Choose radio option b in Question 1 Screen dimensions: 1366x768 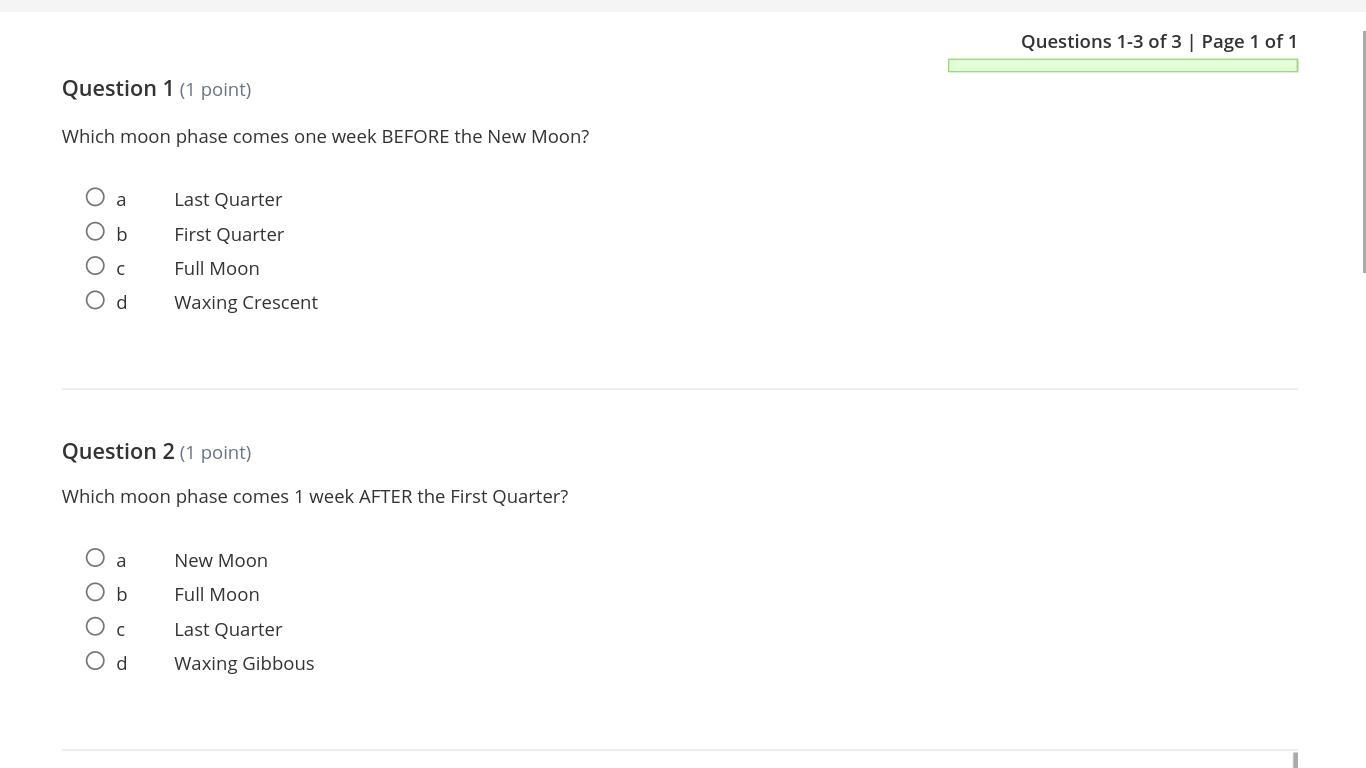click(x=95, y=232)
